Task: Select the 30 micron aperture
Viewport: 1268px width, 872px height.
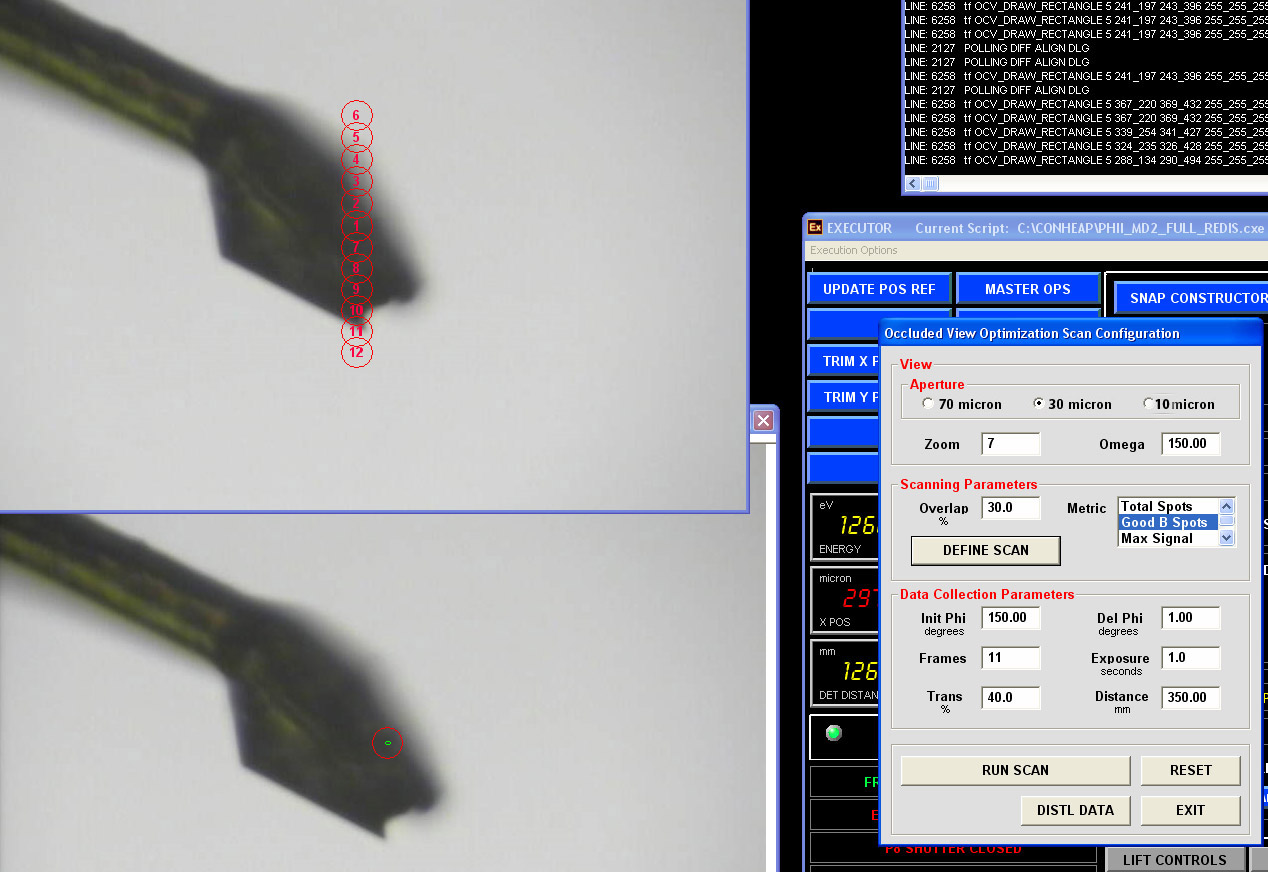Action: click(x=1039, y=404)
